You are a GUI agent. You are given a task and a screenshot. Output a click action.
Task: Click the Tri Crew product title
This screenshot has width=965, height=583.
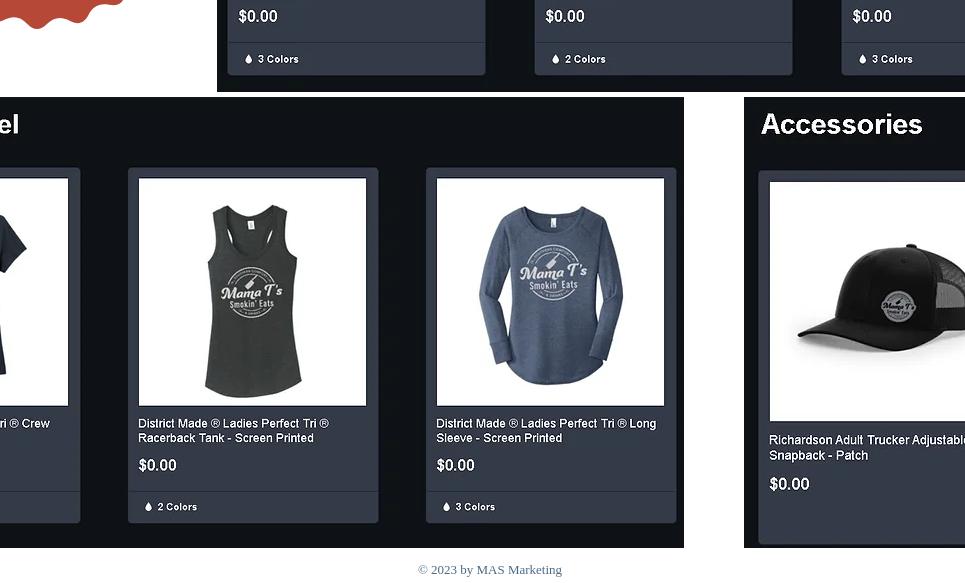tap(25, 424)
